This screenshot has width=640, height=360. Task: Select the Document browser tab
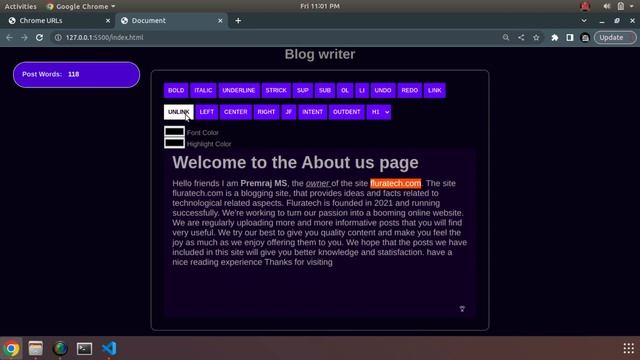[171, 20]
